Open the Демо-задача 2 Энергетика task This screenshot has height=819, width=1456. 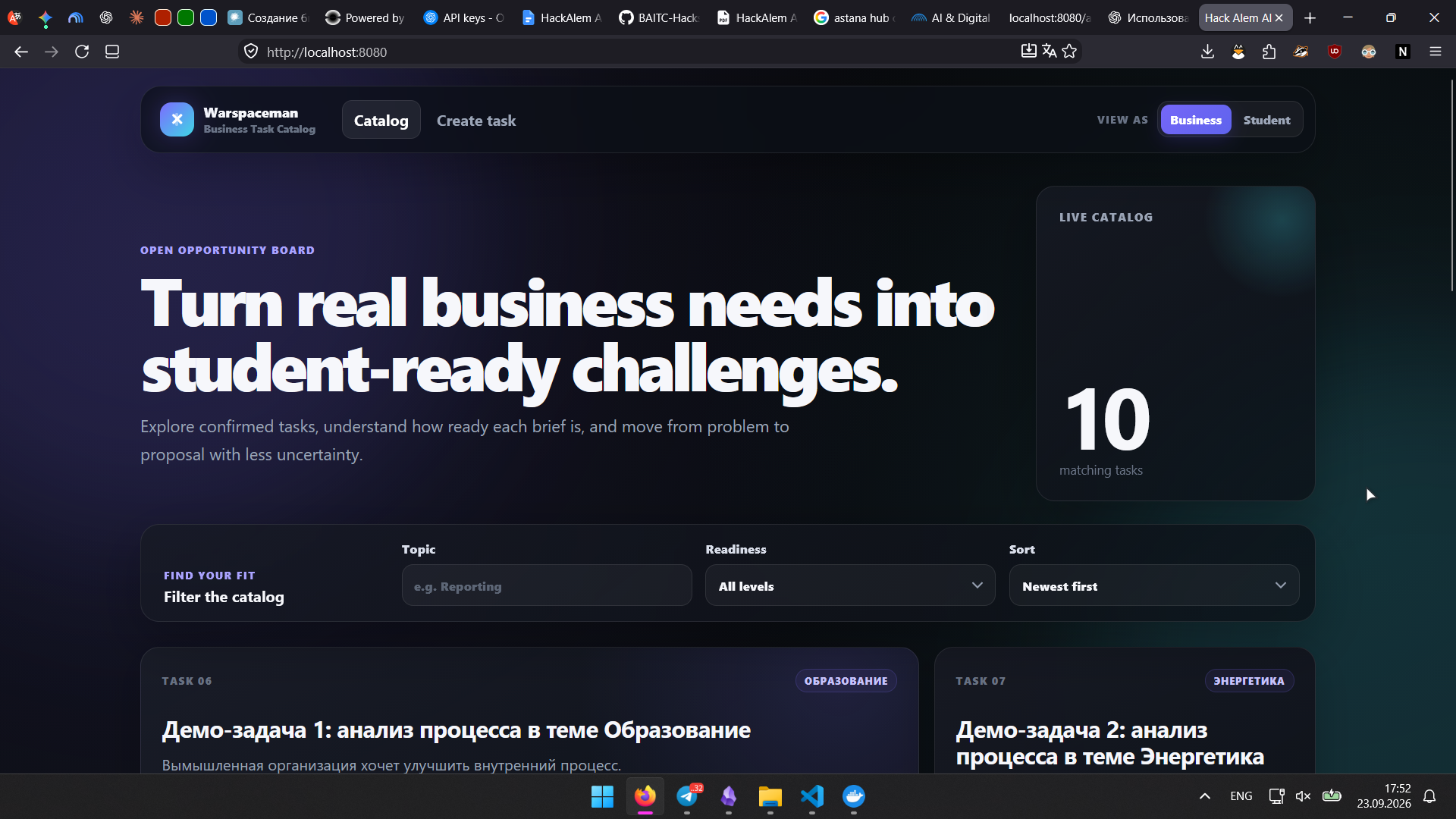(x=1110, y=743)
